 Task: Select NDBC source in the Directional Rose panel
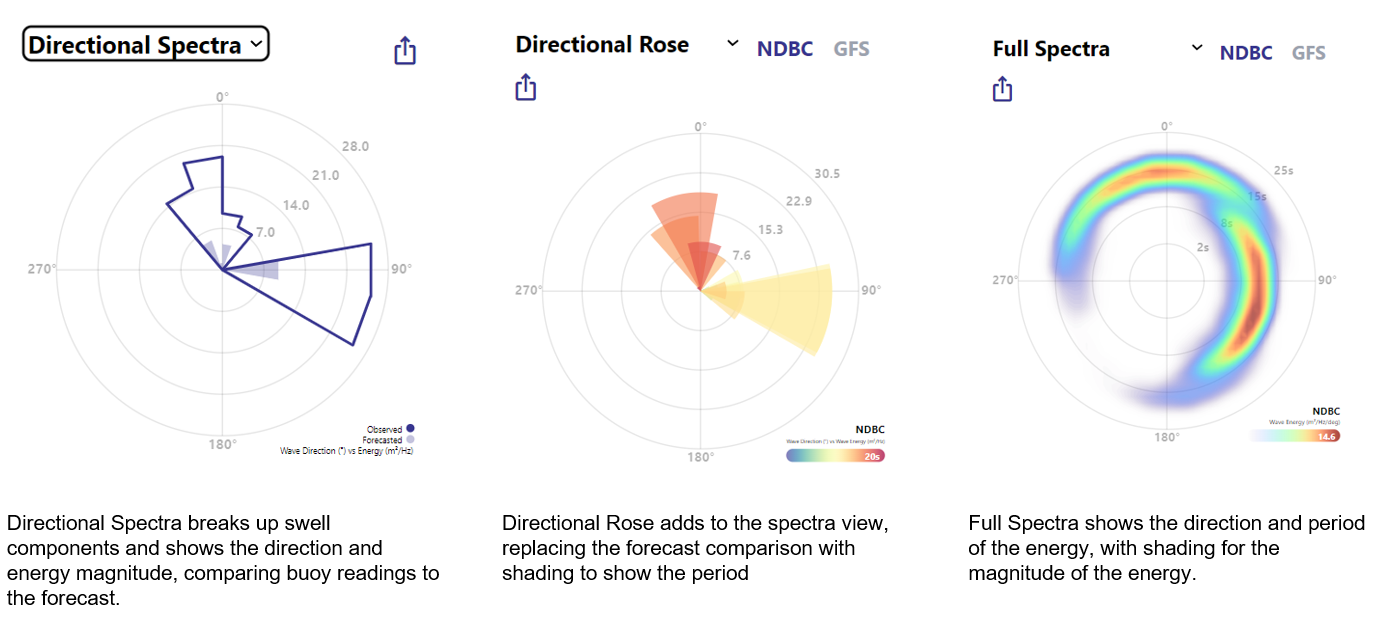785,49
